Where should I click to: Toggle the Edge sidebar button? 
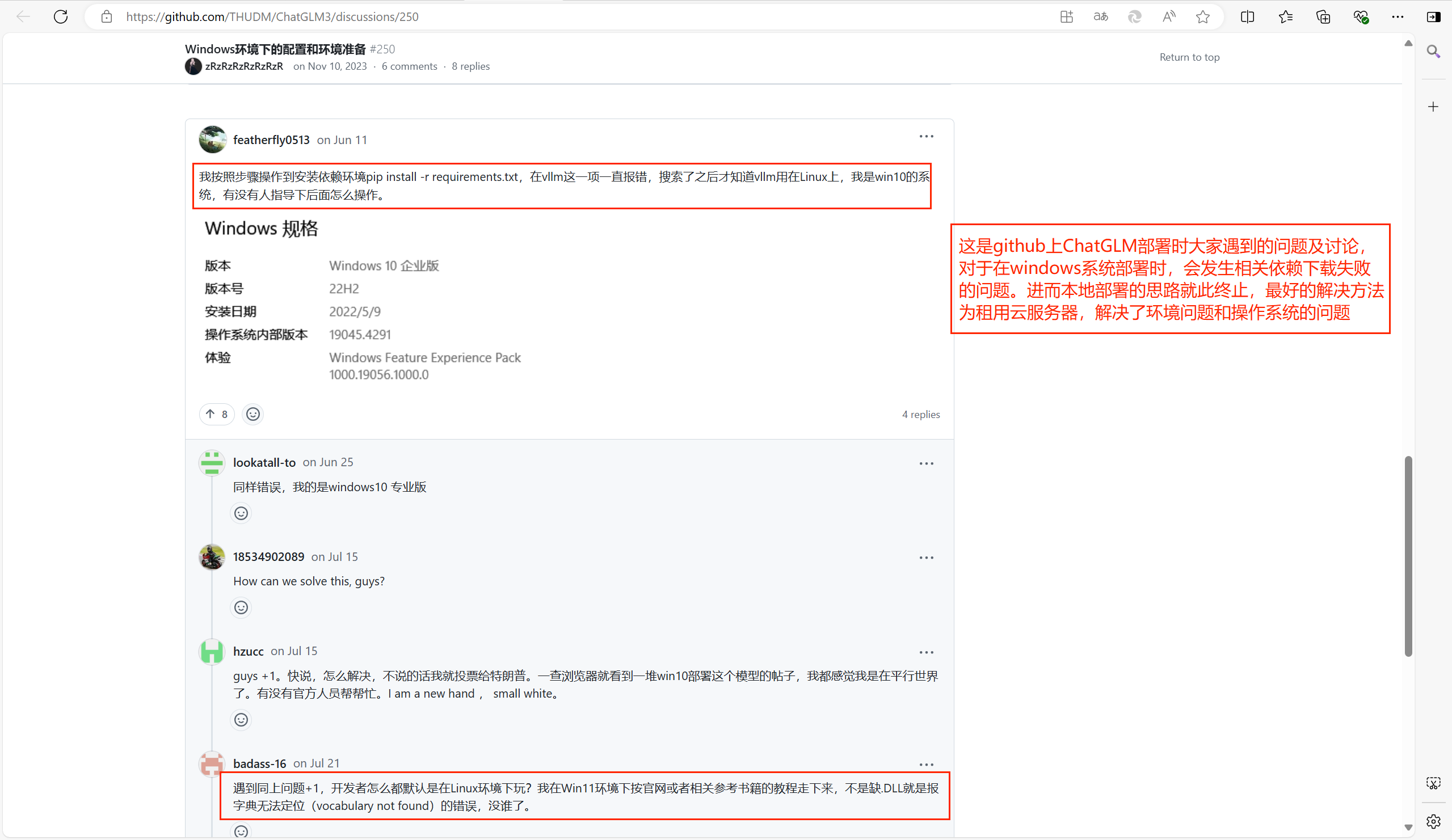(1434, 16)
